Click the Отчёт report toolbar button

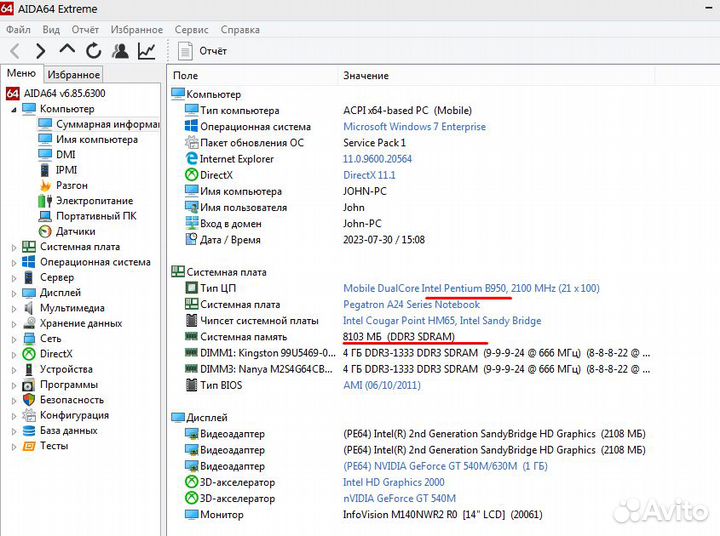point(202,51)
